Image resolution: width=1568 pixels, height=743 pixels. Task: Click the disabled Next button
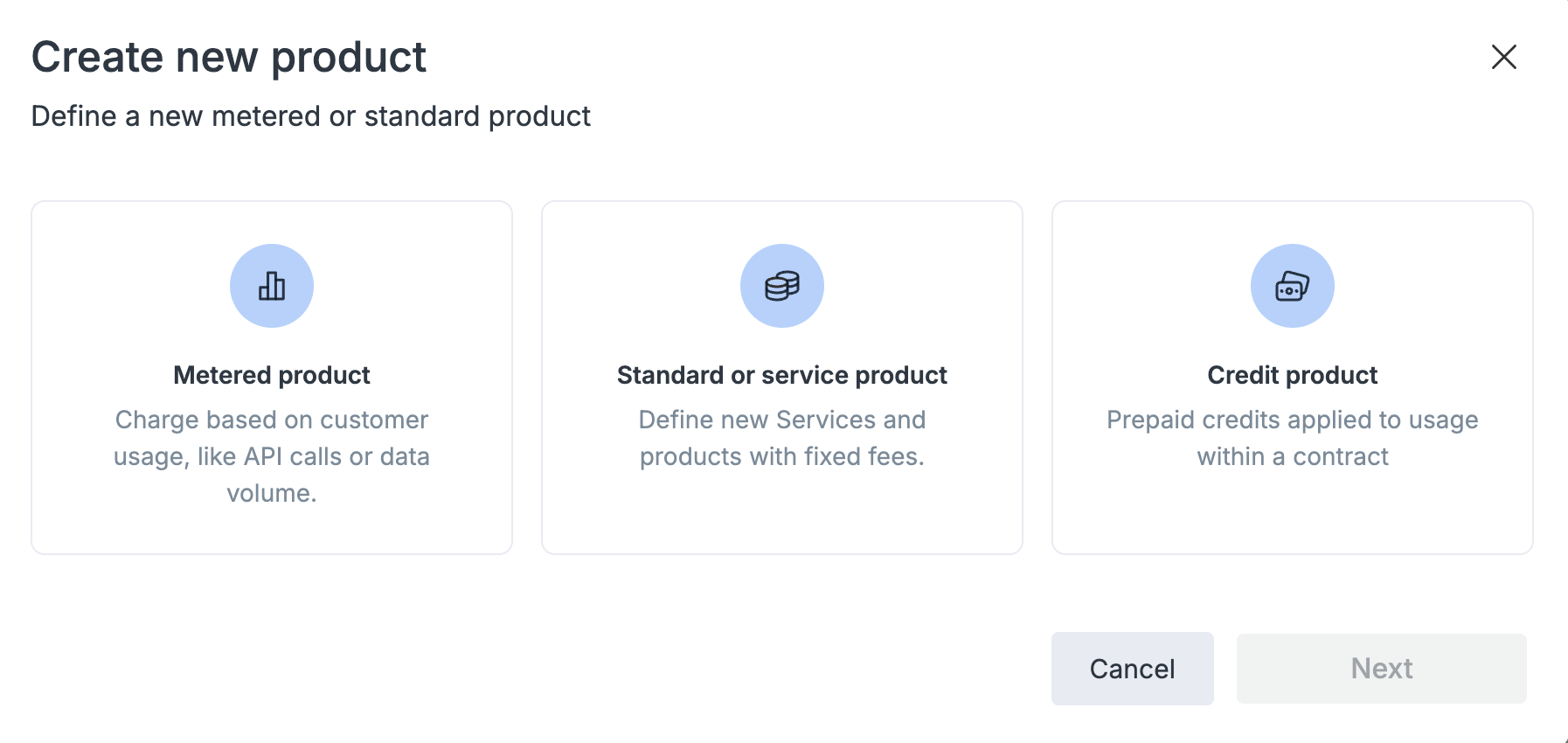(1382, 669)
